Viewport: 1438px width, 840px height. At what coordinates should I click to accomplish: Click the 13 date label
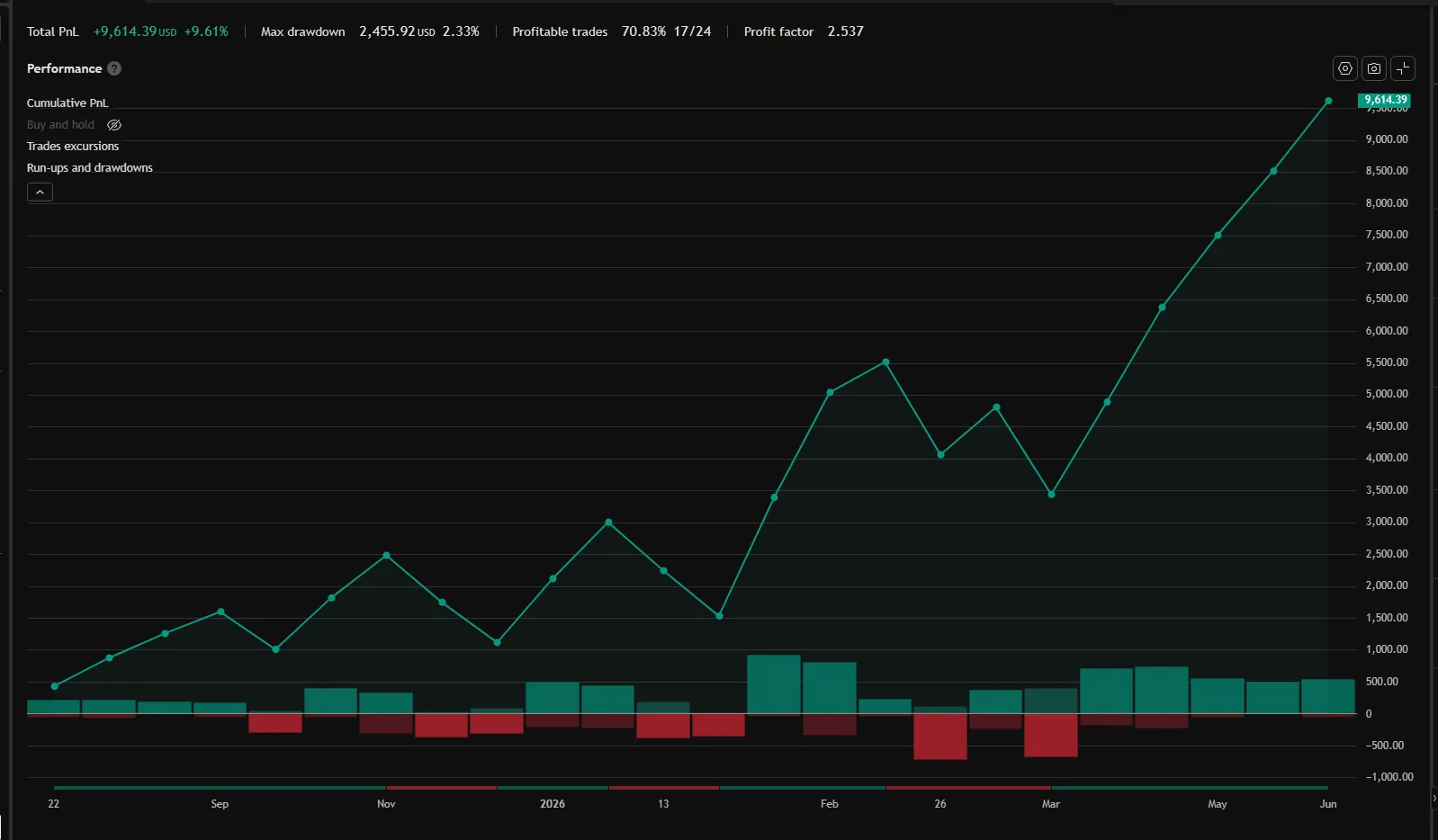[663, 804]
